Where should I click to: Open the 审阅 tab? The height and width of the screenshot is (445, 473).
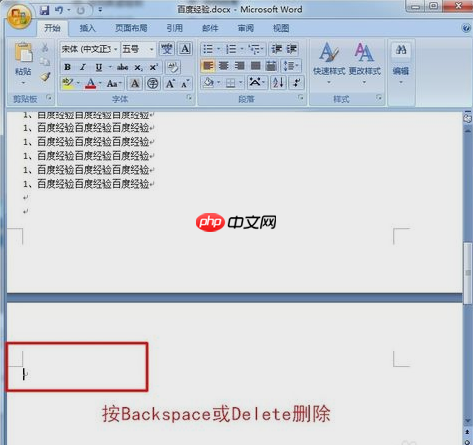click(246, 28)
